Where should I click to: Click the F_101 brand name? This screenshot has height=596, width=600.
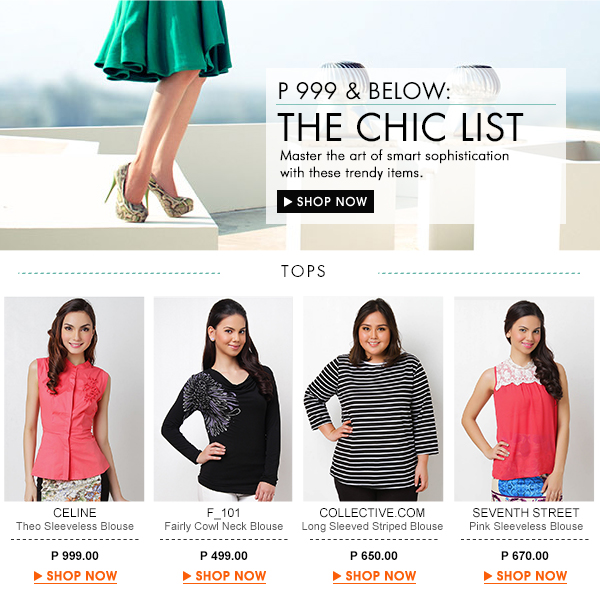coord(223,513)
